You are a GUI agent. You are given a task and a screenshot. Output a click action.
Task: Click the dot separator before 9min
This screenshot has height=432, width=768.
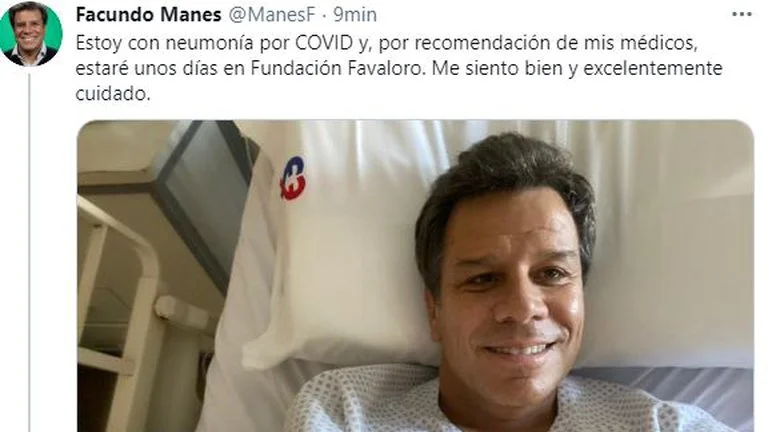324,16
